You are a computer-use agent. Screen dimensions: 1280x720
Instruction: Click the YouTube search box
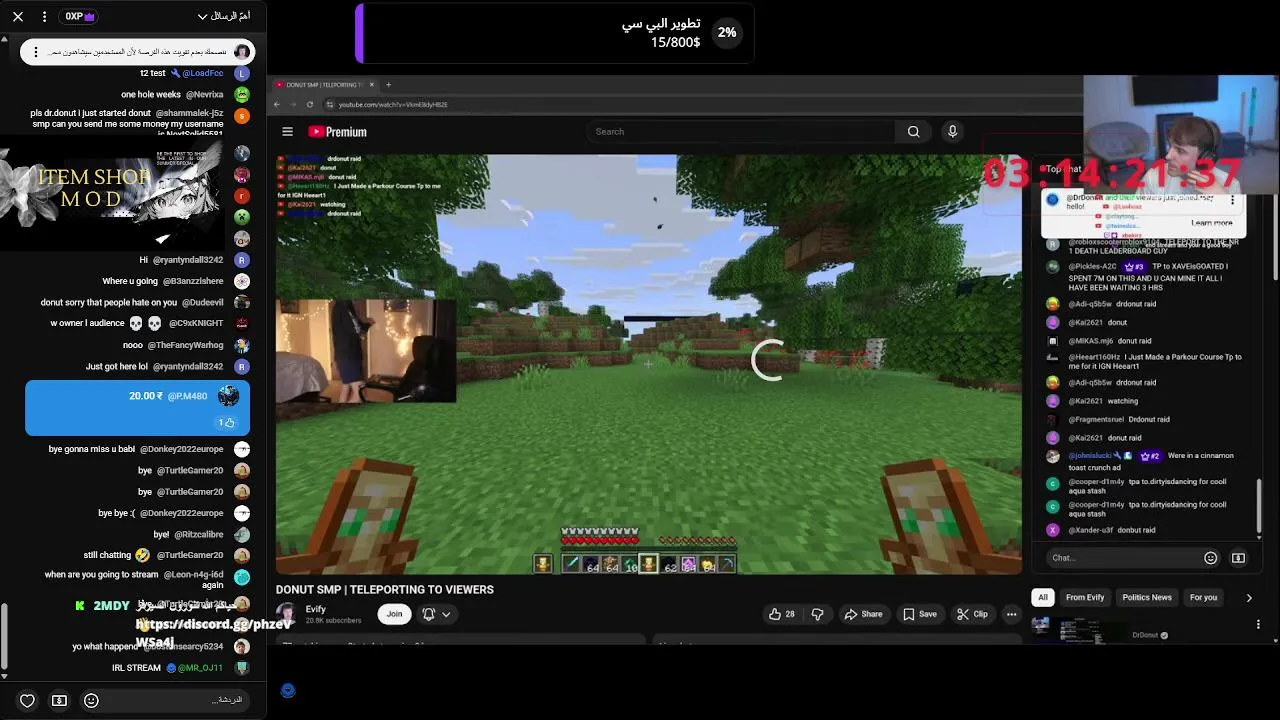pyautogui.click(x=740, y=132)
